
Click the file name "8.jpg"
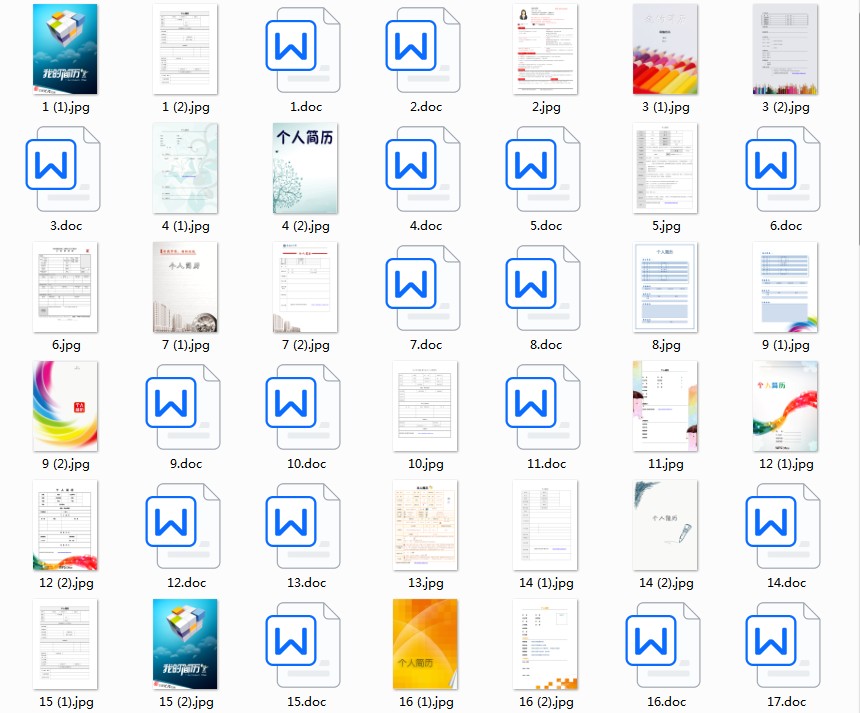(666, 345)
